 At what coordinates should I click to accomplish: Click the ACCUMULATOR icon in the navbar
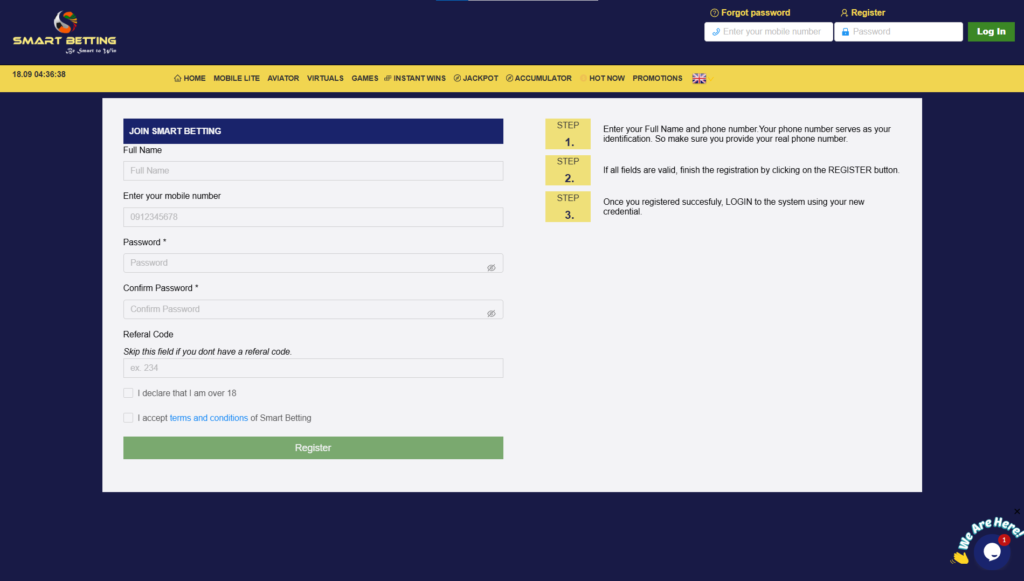(x=509, y=77)
